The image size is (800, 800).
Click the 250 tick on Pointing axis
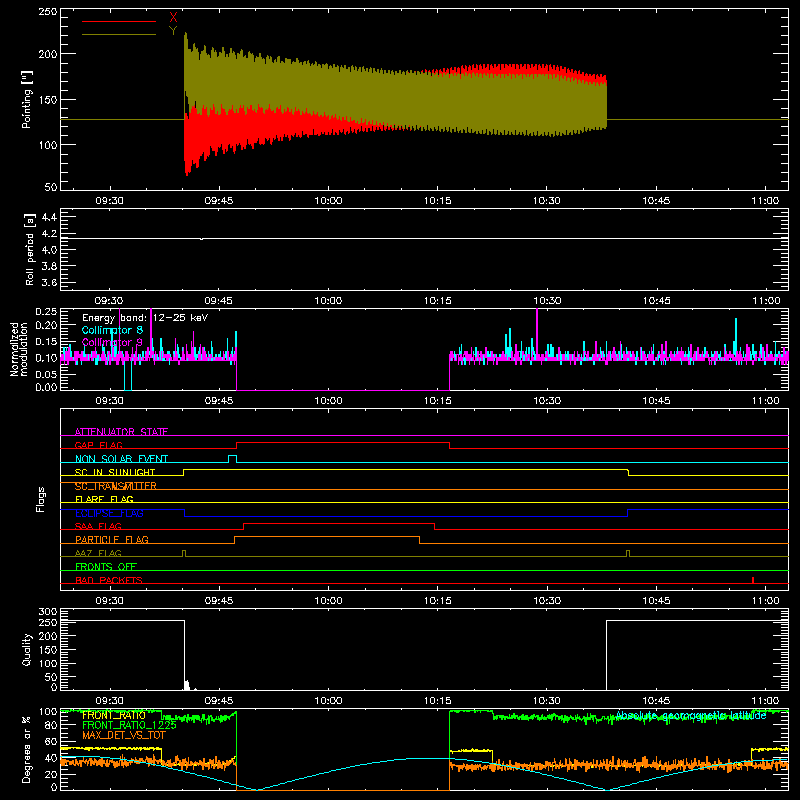(x=48, y=12)
